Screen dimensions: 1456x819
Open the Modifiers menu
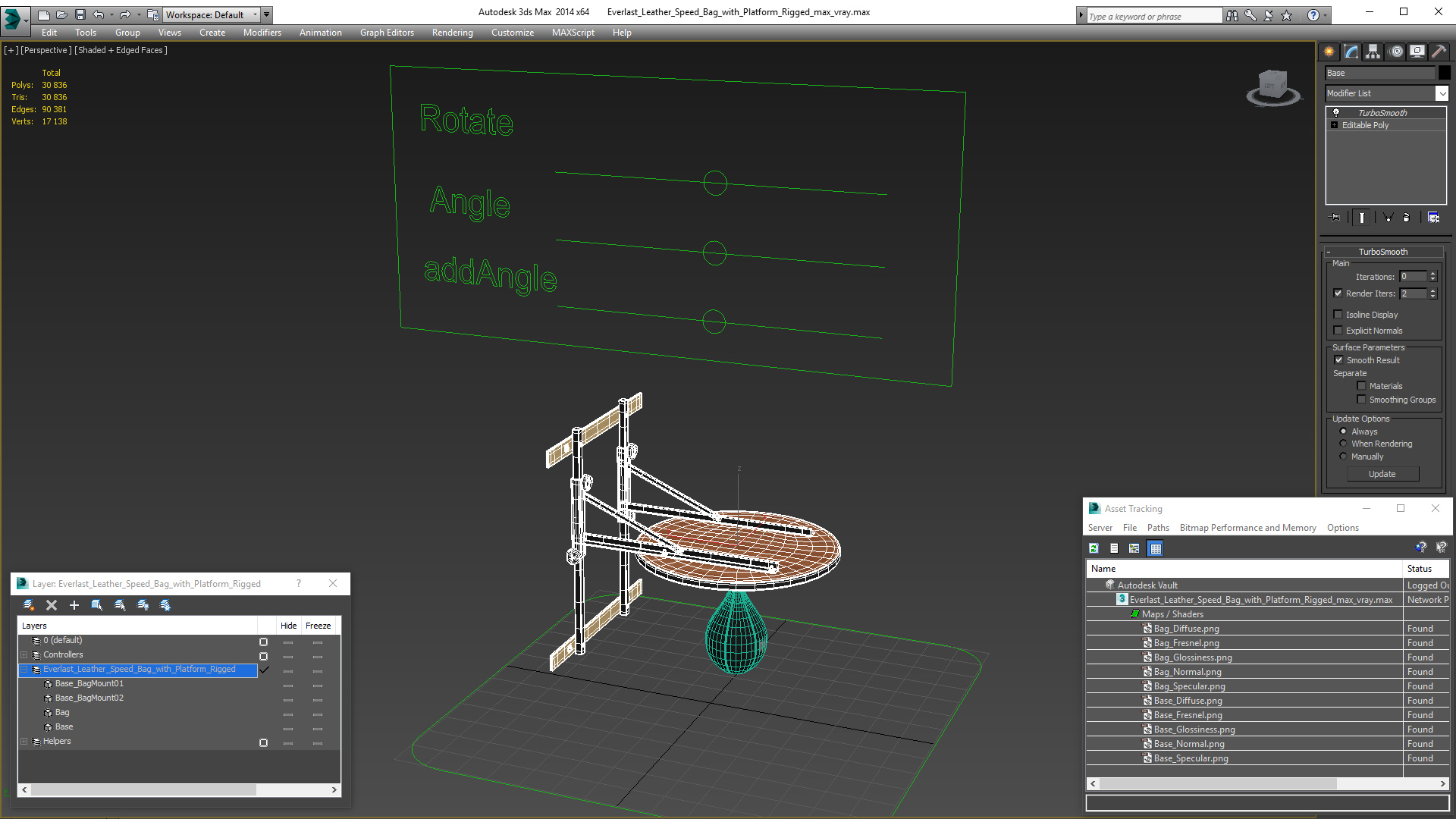[262, 33]
